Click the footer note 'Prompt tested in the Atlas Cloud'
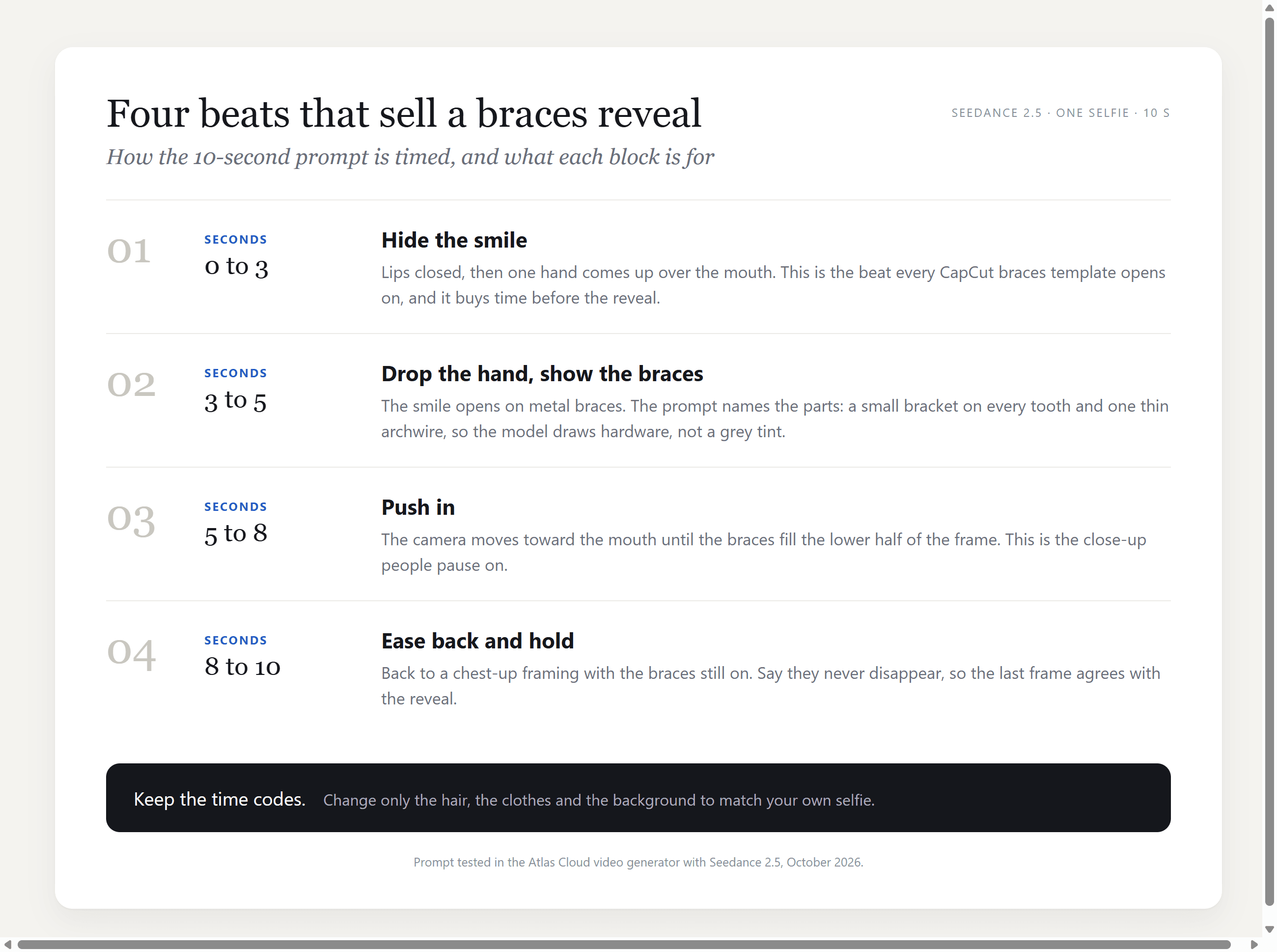 [x=638, y=863]
